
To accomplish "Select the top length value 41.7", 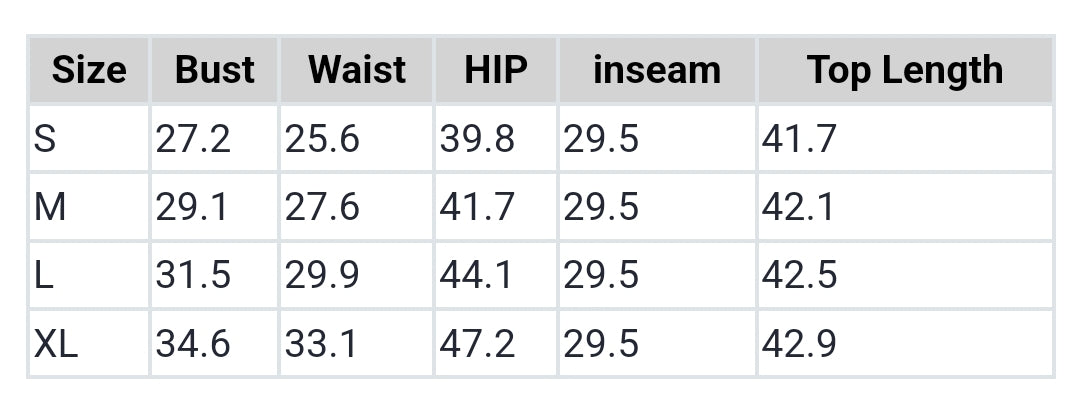I will pos(798,139).
